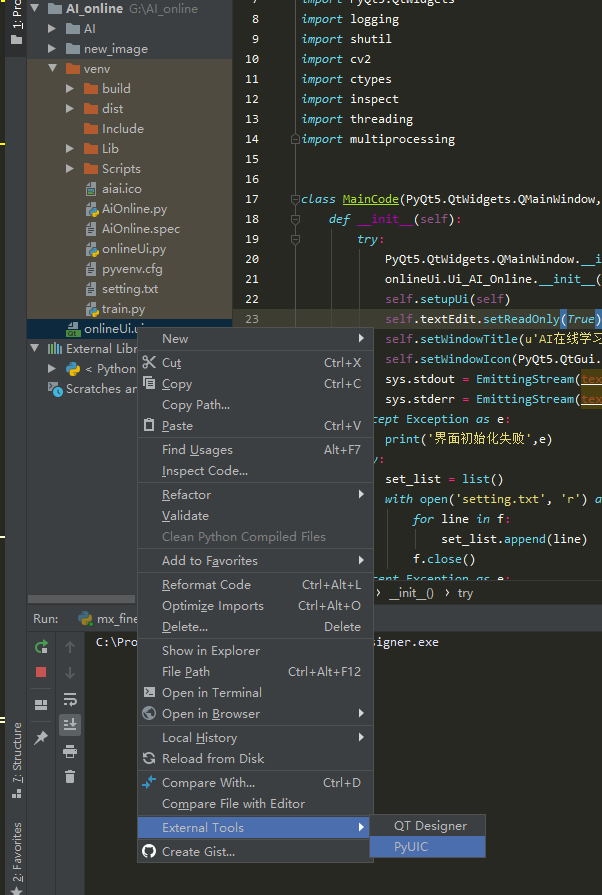This screenshot has height=895, width=602.
Task: Fold the try block at line 19
Action: [295, 239]
